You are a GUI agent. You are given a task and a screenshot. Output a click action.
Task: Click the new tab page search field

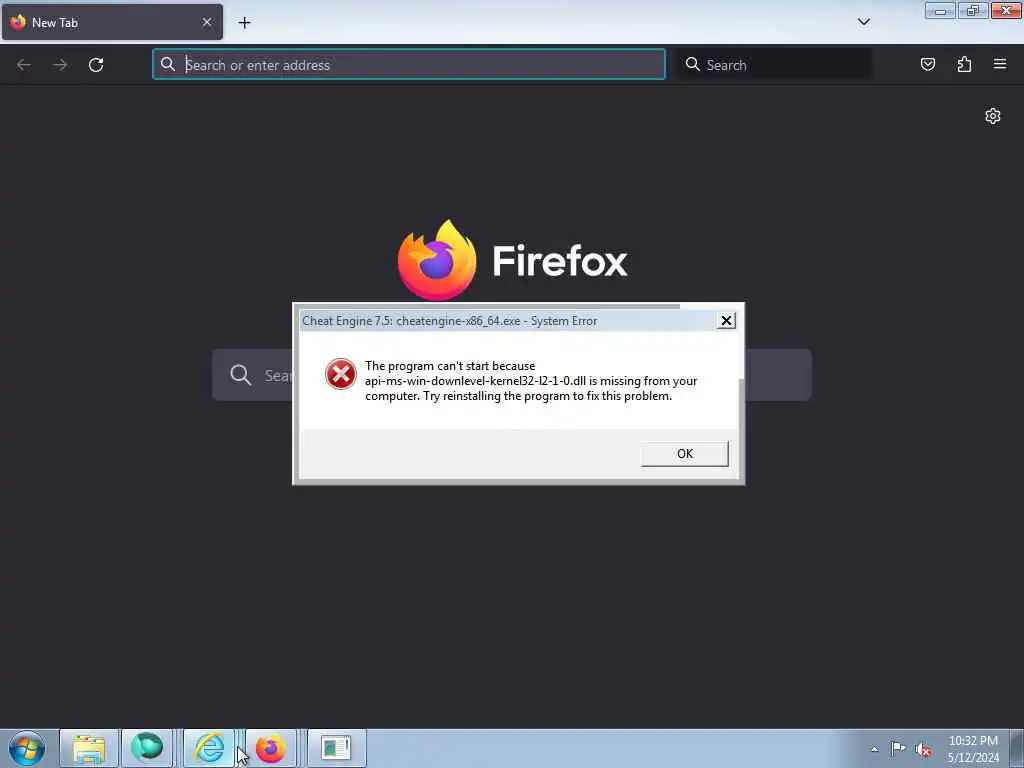coord(512,375)
